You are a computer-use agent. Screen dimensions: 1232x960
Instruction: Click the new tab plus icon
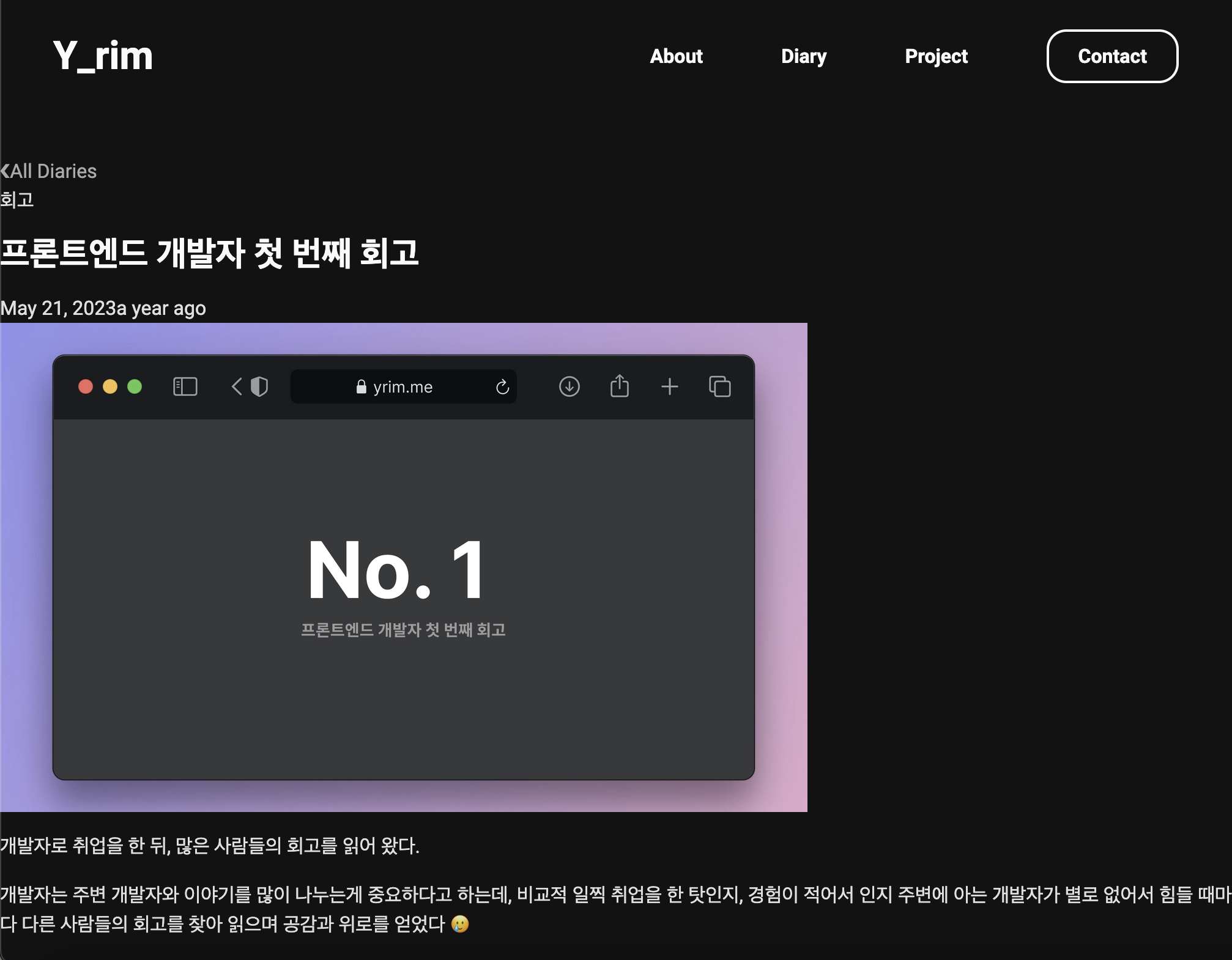pyautogui.click(x=669, y=386)
